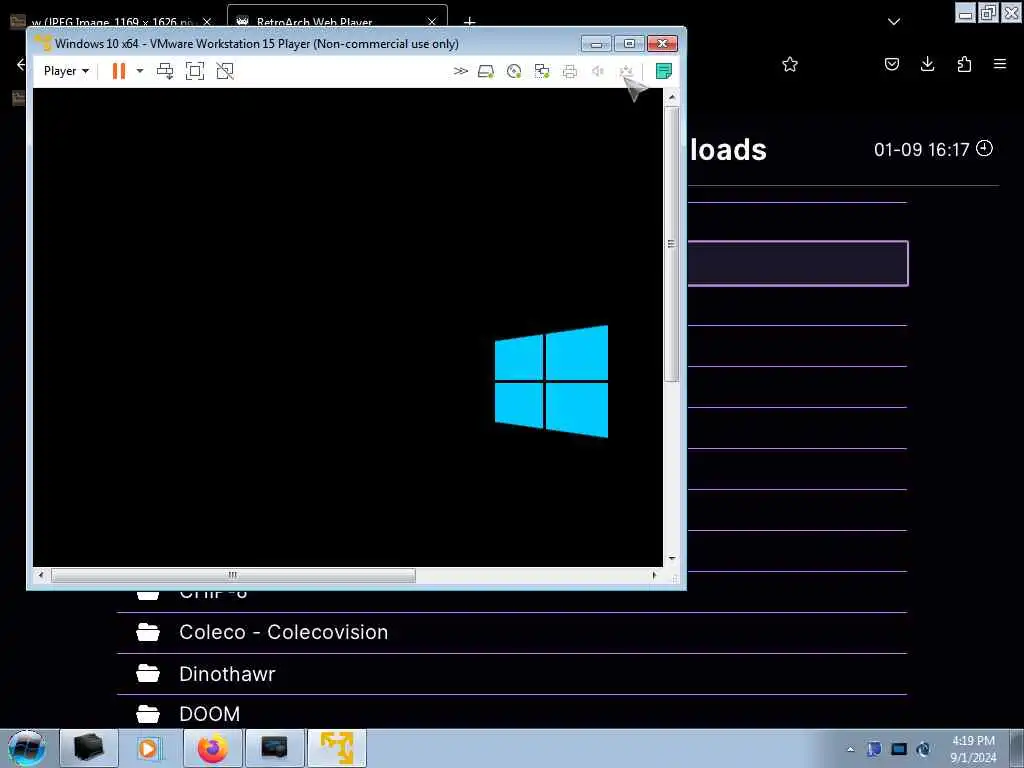This screenshot has width=1024, height=768.
Task: Click the VMware vertical scrollbar down arrow
Action: pos(672,559)
